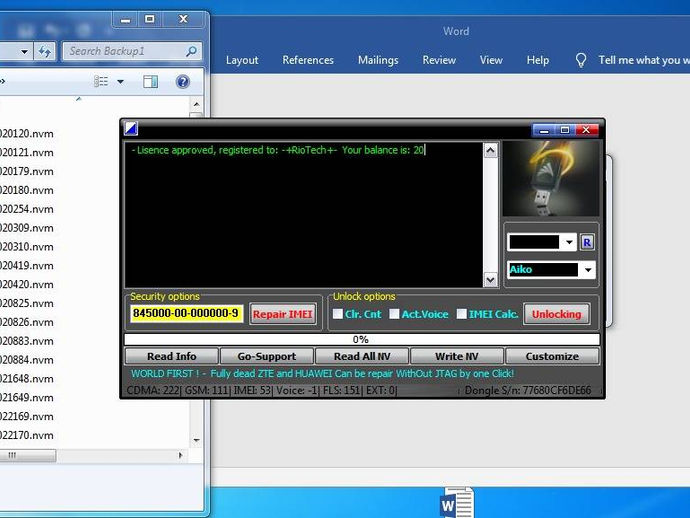The height and width of the screenshot is (518, 690).
Task: Click log scrollbar up arrow in dongle tool
Action: 490,151
